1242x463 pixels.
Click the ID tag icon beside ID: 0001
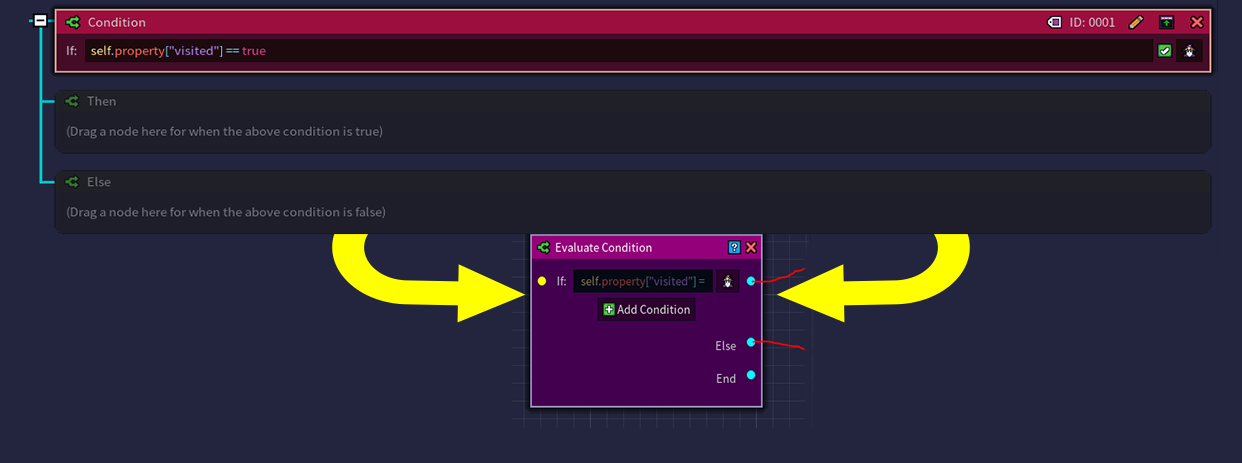(x=1054, y=22)
